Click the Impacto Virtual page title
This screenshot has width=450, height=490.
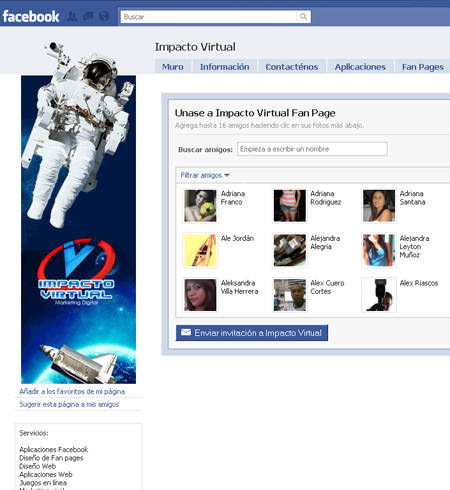(195, 47)
